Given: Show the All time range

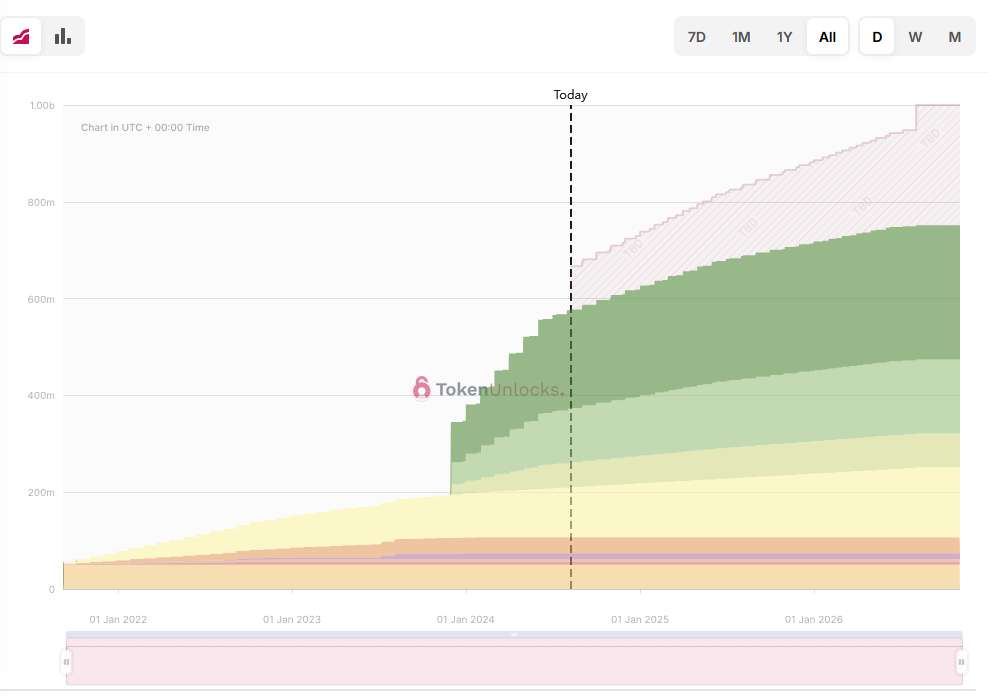Looking at the screenshot, I should (827, 37).
